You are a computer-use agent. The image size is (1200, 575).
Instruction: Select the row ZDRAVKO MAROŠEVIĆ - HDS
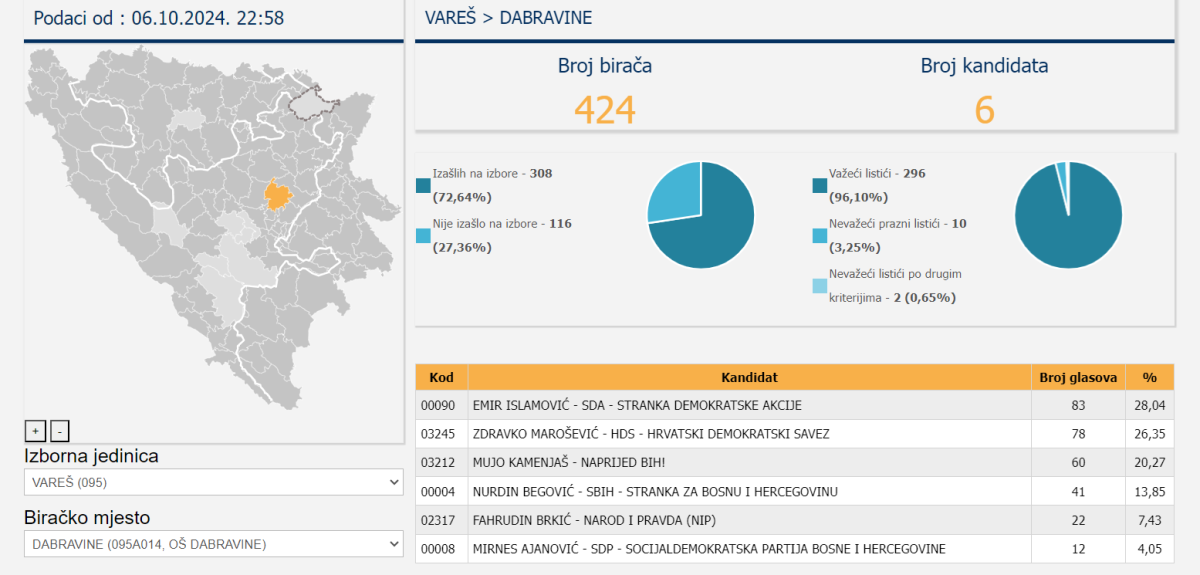click(795, 434)
